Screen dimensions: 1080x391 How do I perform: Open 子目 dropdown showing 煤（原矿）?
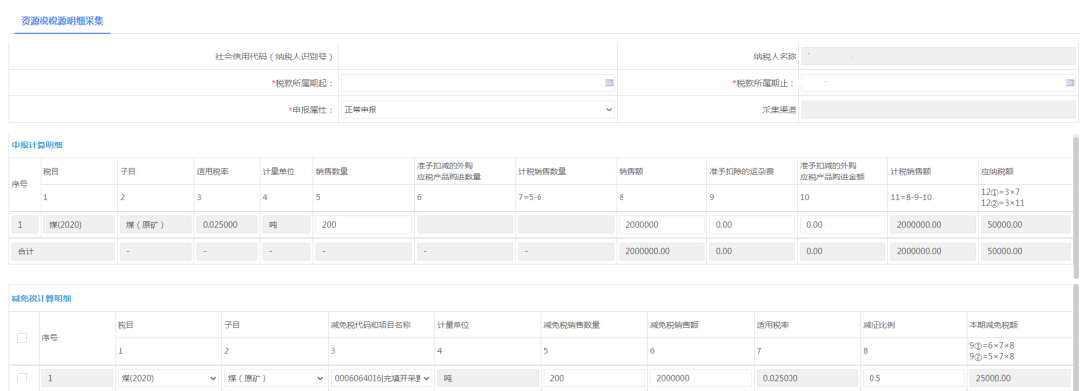pyautogui.click(x=275, y=378)
